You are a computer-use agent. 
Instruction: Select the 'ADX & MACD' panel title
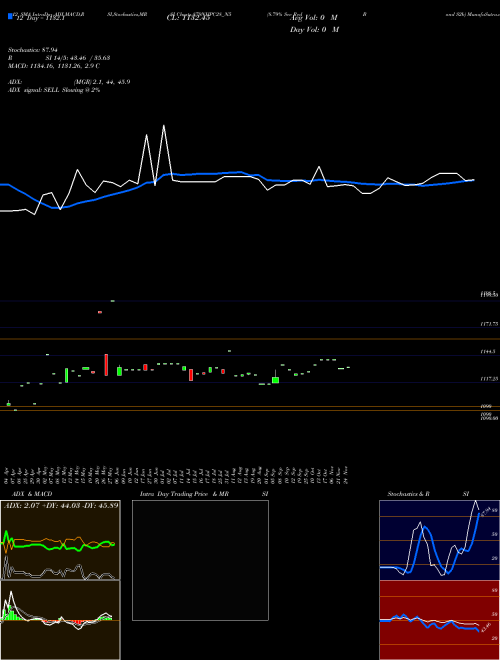[x=32, y=494]
